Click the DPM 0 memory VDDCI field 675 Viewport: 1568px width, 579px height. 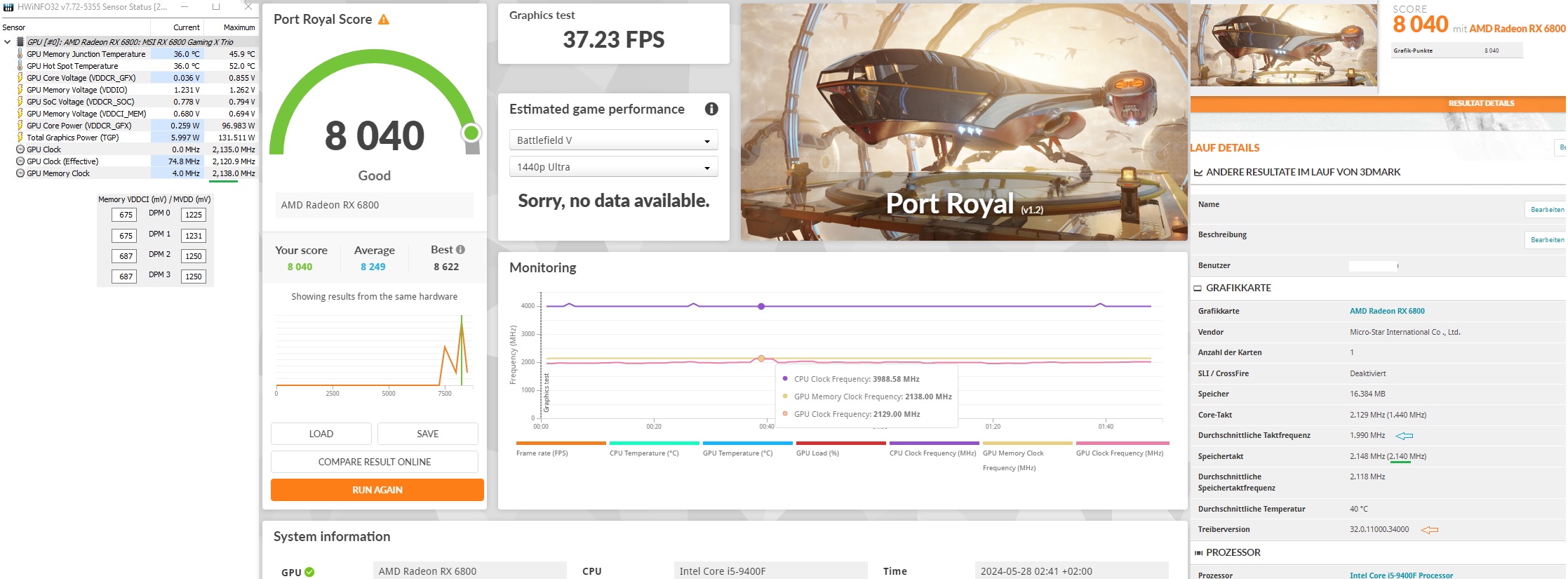click(126, 215)
